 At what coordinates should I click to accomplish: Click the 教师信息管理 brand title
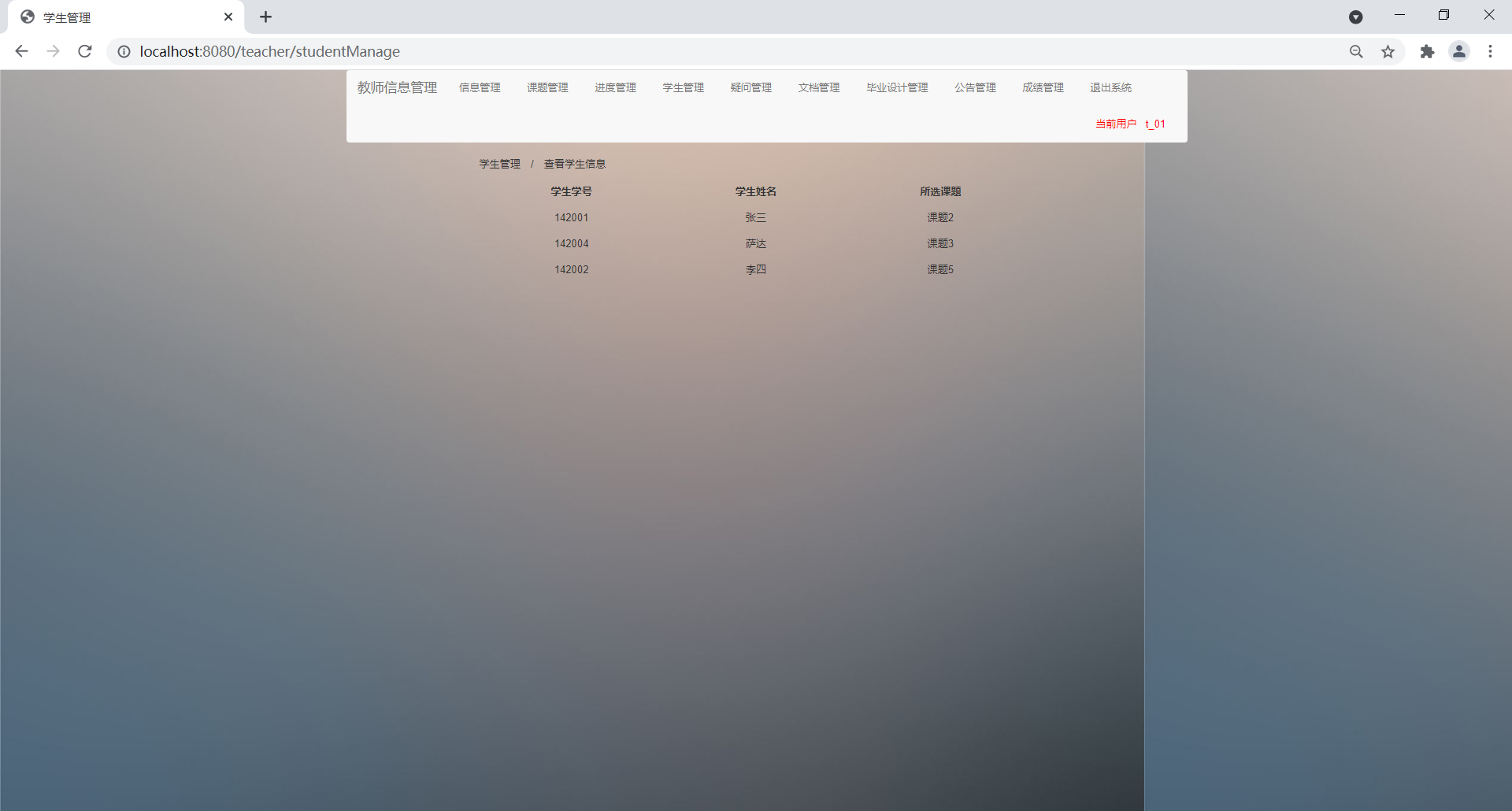[x=397, y=87]
